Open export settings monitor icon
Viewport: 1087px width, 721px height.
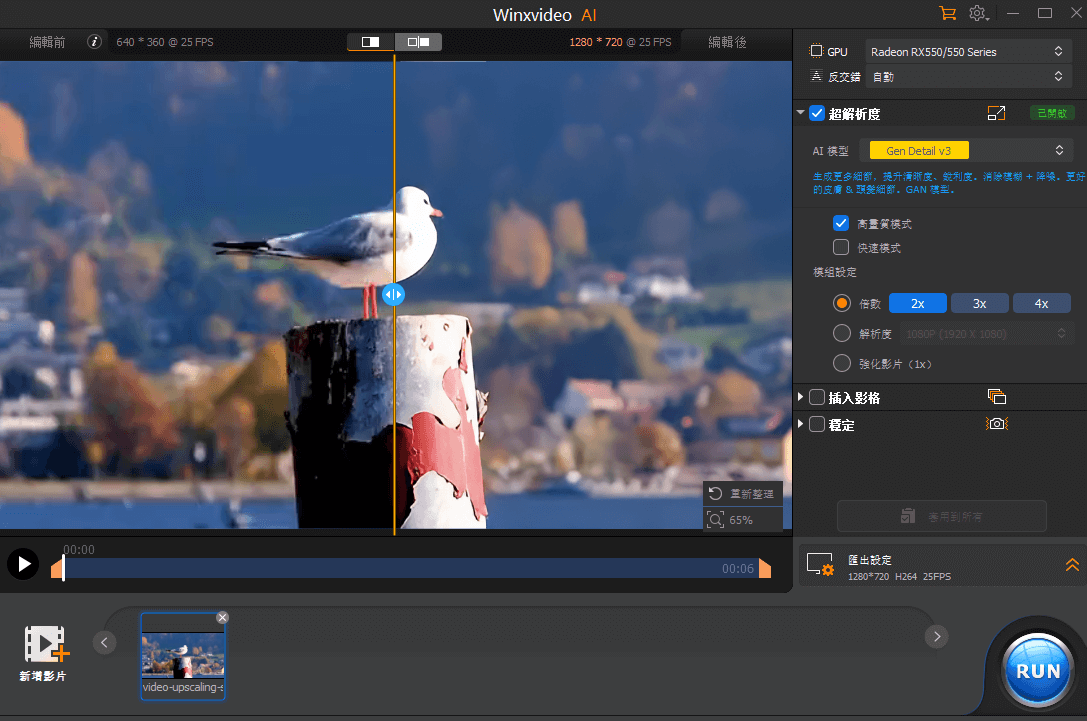point(820,565)
